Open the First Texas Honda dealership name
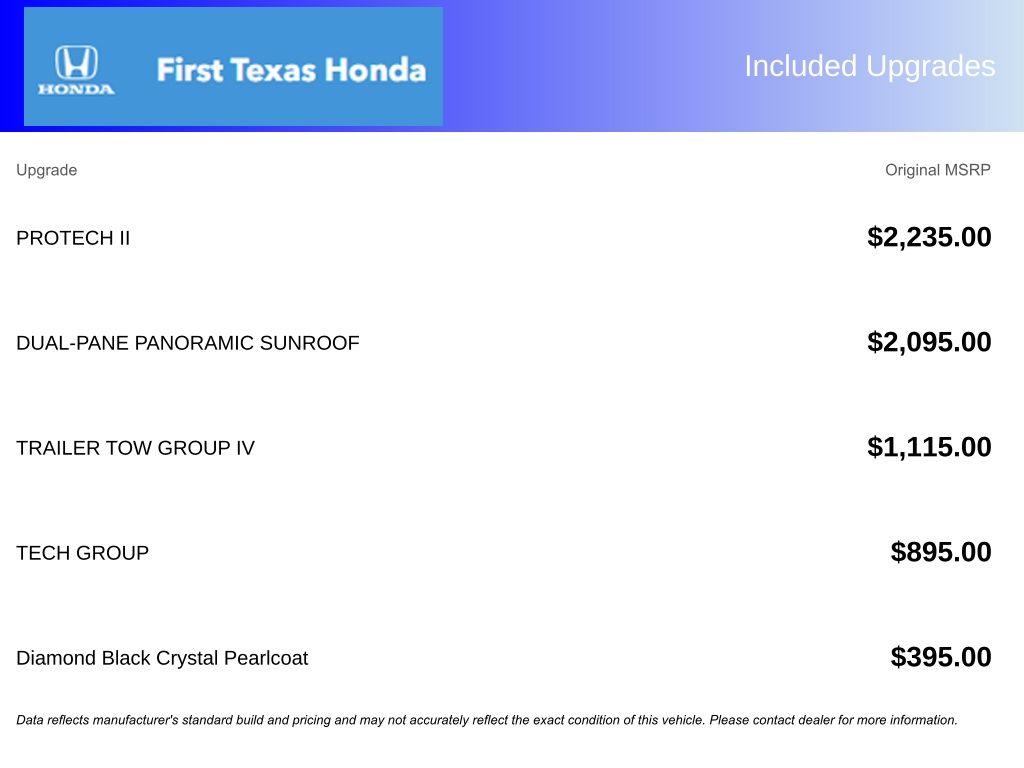The height and width of the screenshot is (768, 1024). (x=291, y=70)
